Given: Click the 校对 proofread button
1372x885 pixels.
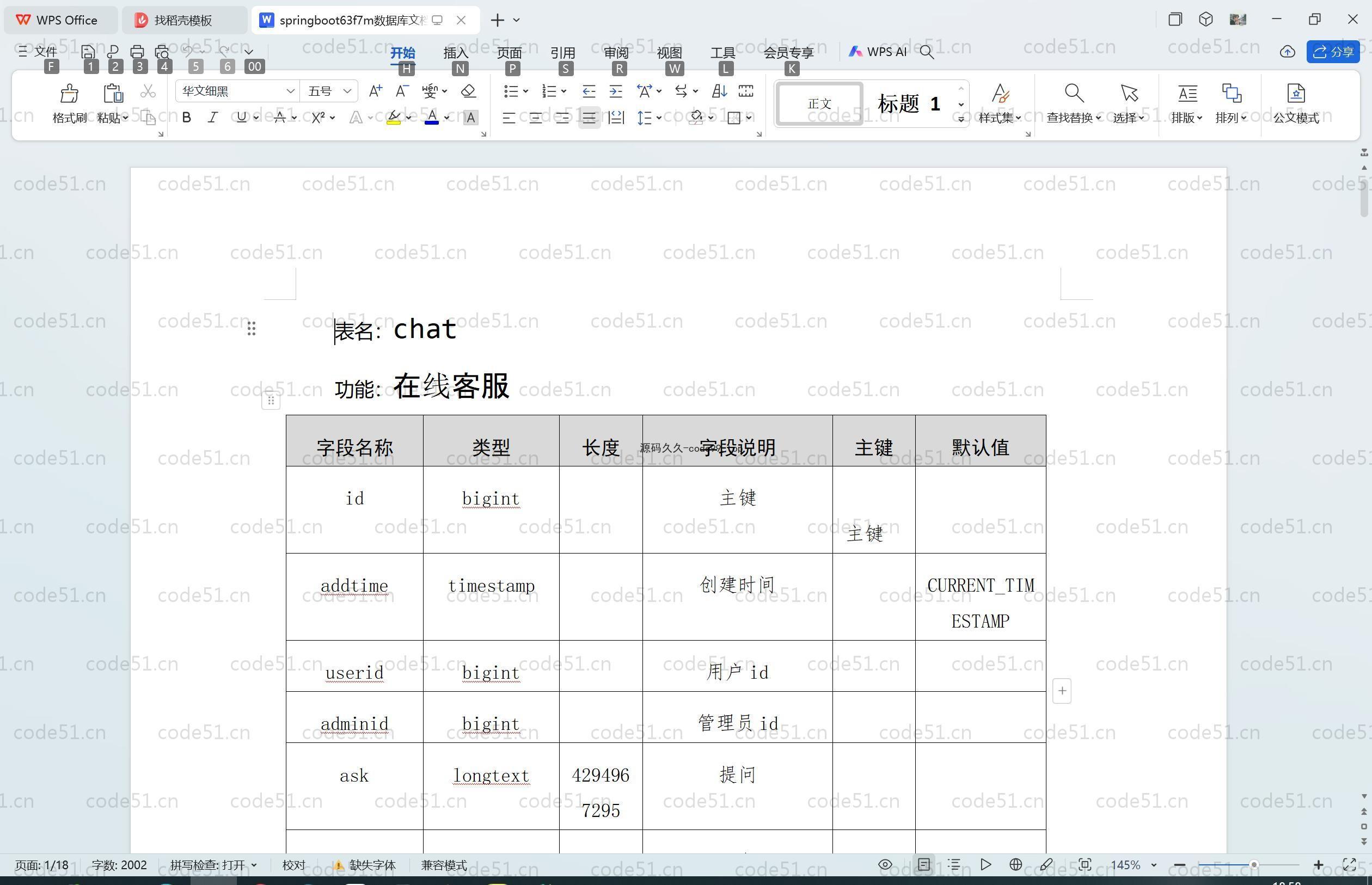Looking at the screenshot, I should 293,864.
